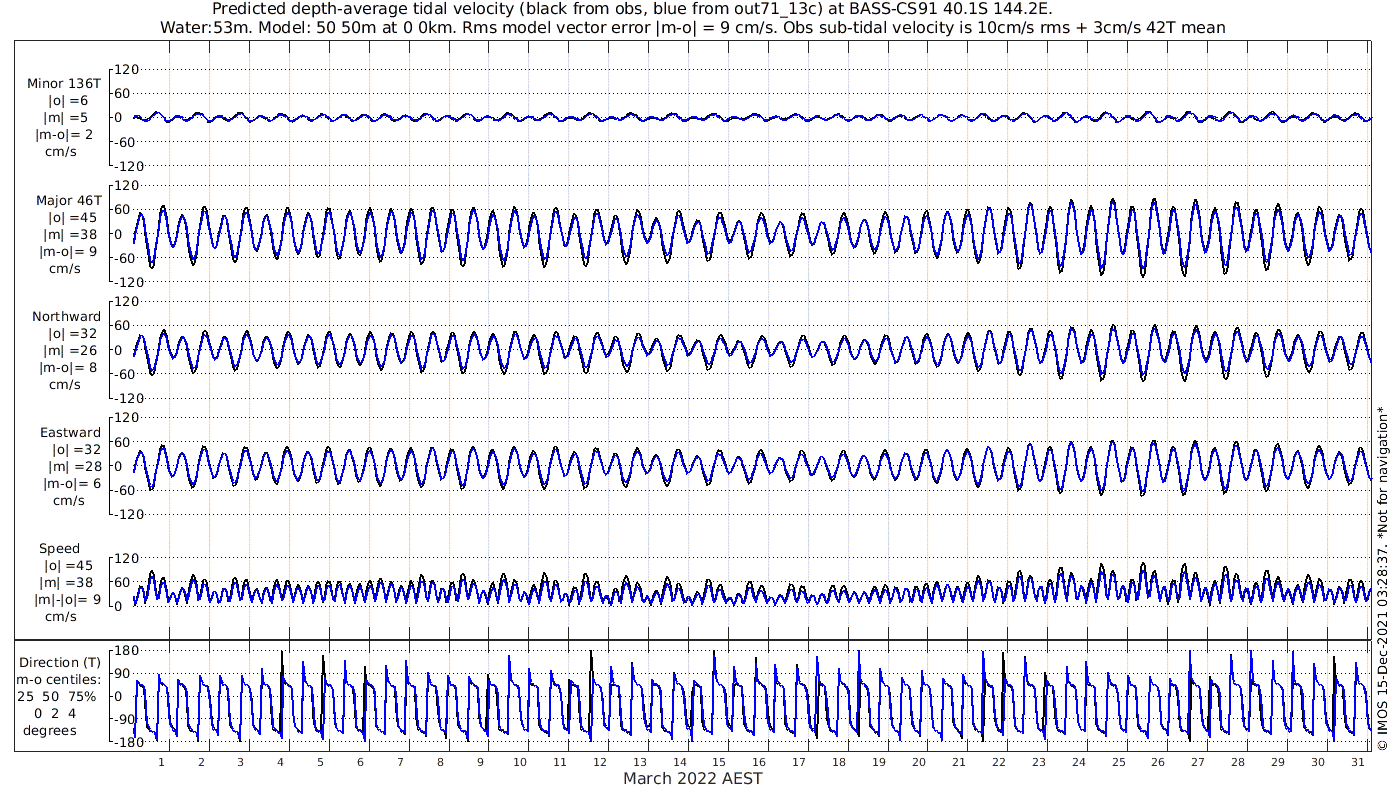Click the '120' tick of the Minor panel
The width and height of the screenshot is (1400, 800).
[127, 70]
